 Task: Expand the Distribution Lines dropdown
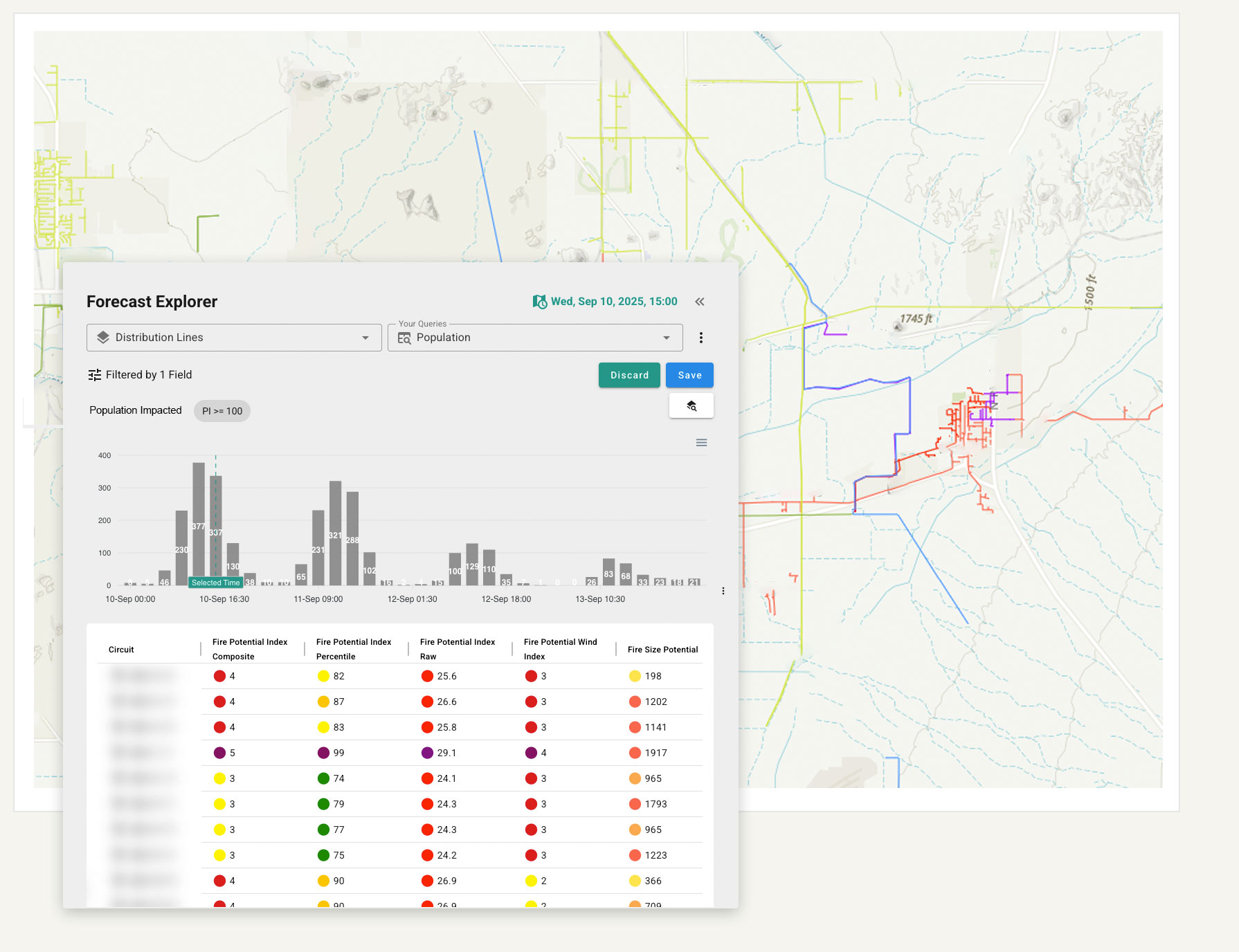pos(365,338)
